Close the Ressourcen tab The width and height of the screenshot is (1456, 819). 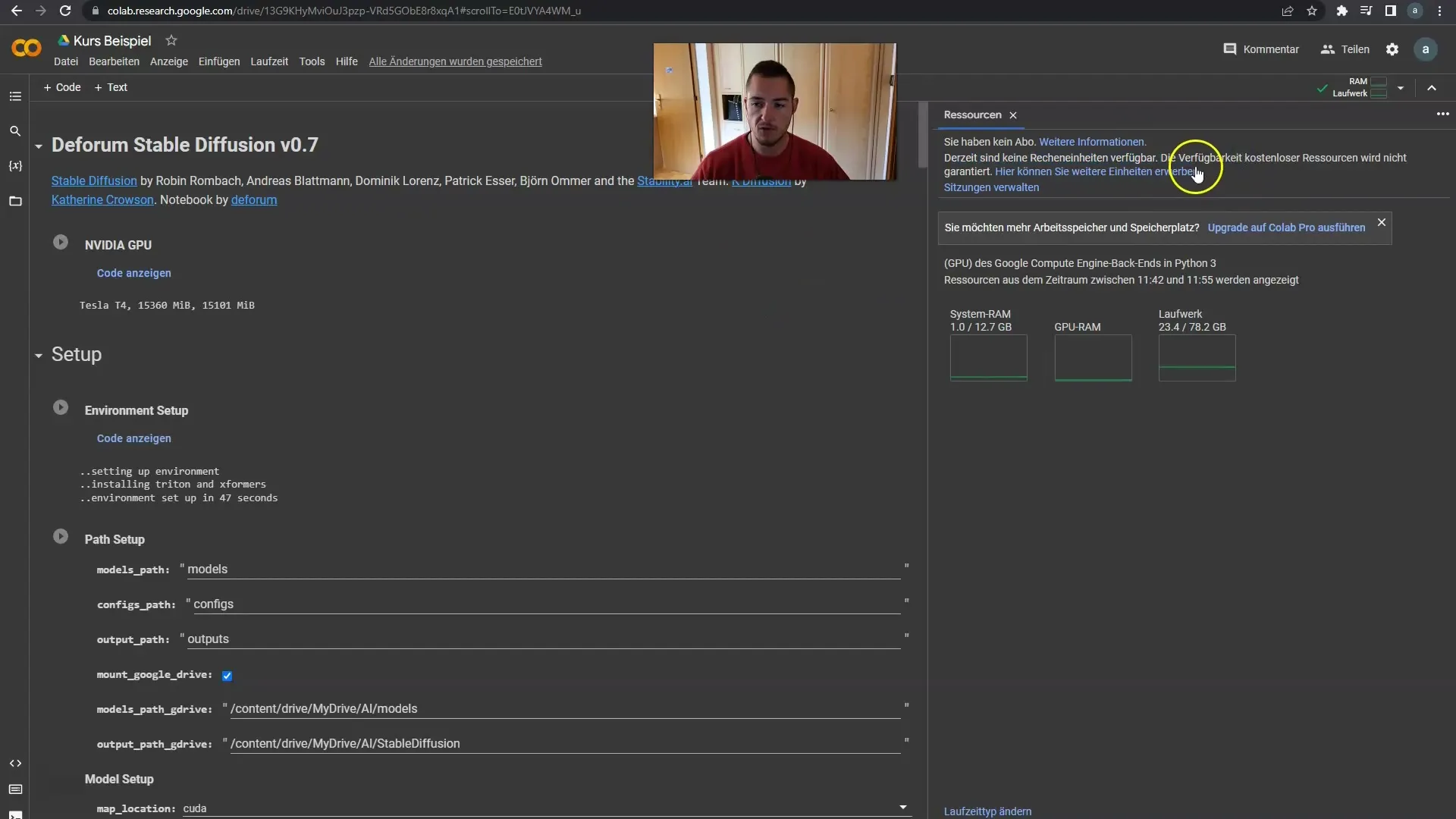pos(1013,115)
